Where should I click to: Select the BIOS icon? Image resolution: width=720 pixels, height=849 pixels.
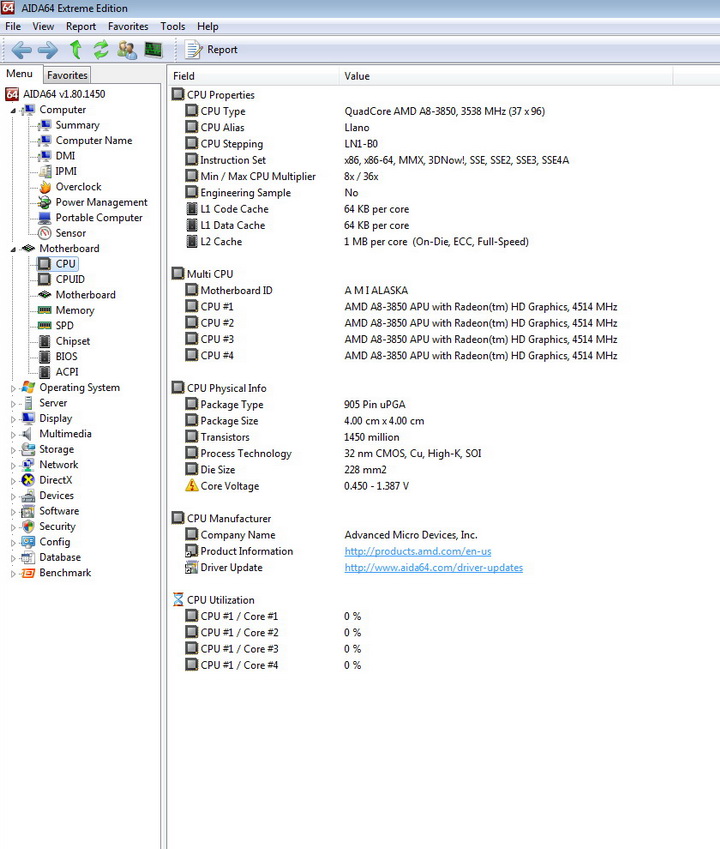[45, 356]
